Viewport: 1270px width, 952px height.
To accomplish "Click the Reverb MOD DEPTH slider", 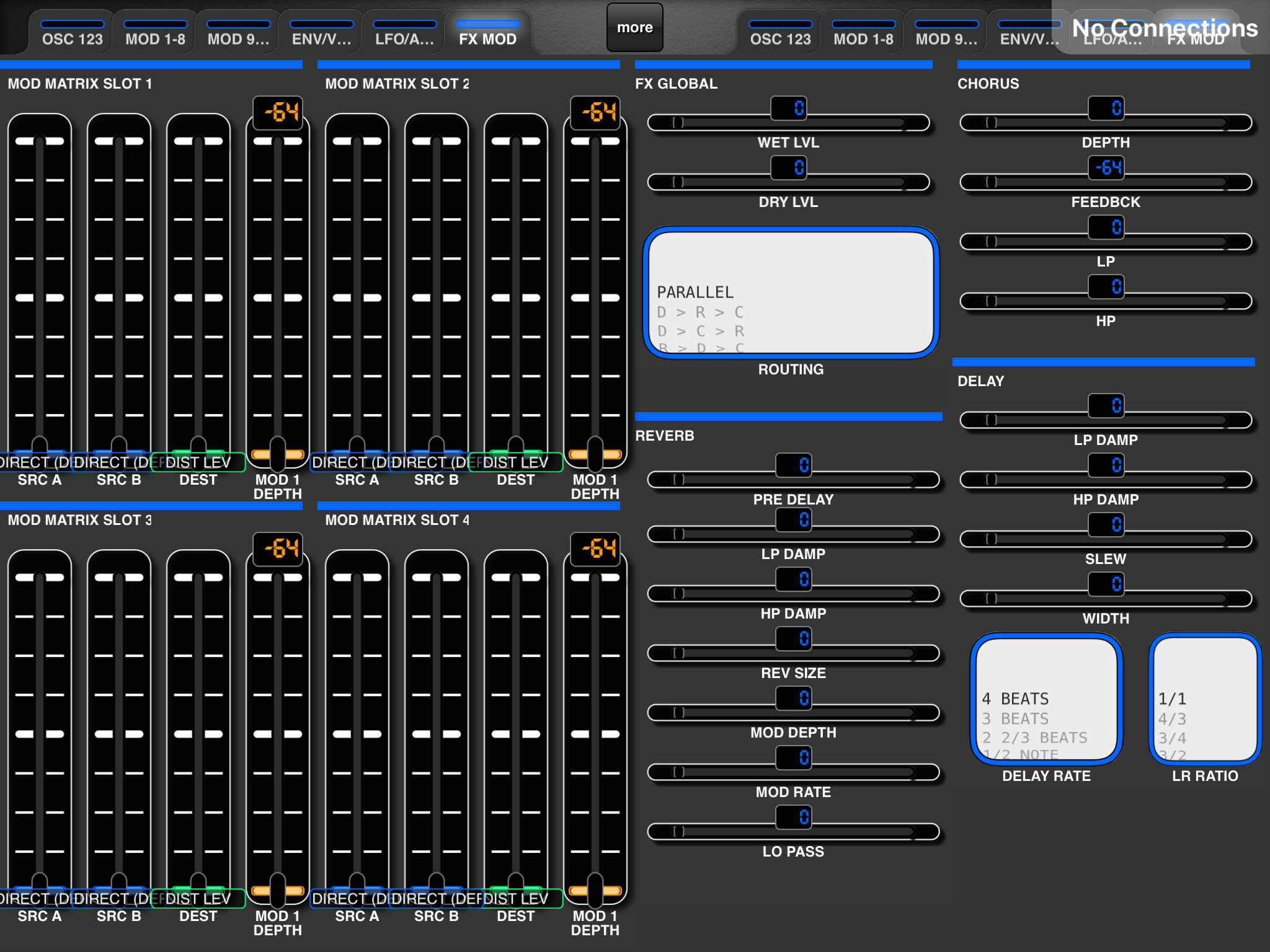I will pos(794,712).
